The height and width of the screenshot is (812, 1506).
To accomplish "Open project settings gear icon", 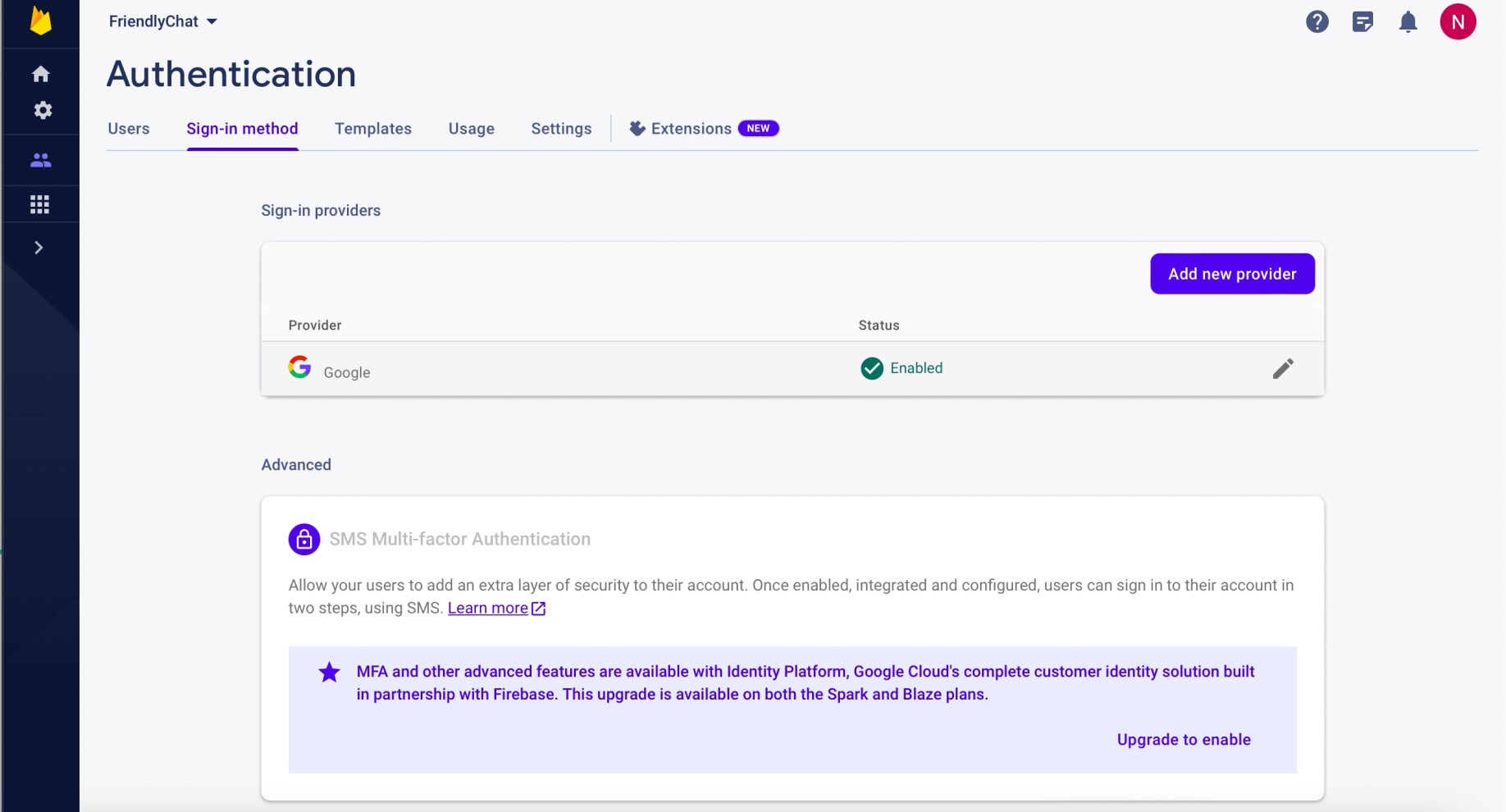I will [43, 111].
